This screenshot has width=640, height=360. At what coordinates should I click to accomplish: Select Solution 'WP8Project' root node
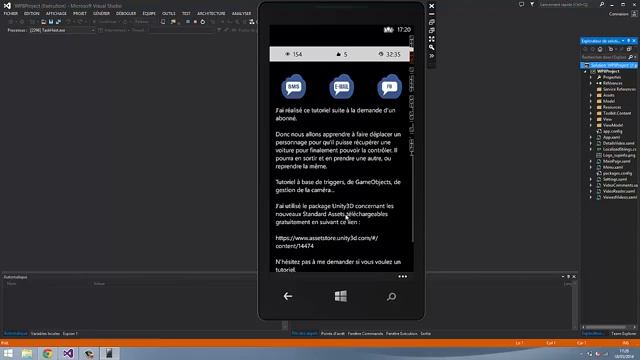[609, 65]
